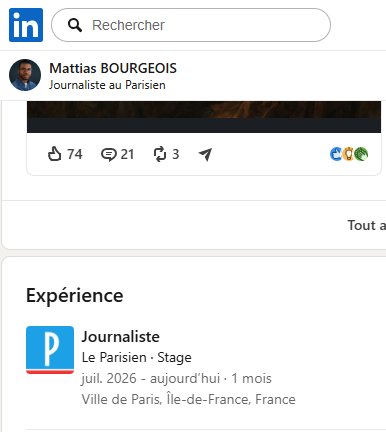Click the Rechercher search field
The width and height of the screenshot is (386, 432).
pyautogui.click(x=191, y=25)
